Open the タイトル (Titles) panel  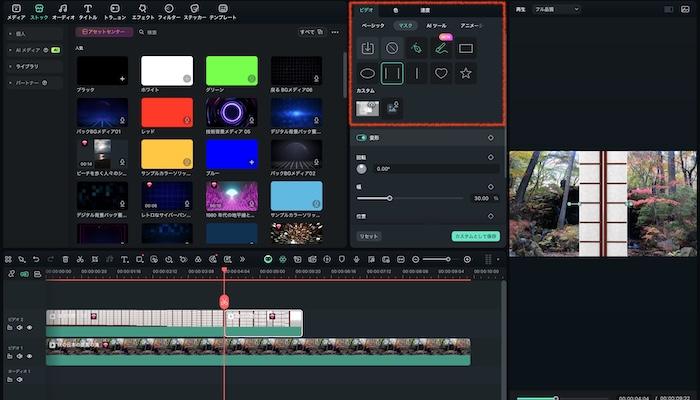(x=88, y=12)
